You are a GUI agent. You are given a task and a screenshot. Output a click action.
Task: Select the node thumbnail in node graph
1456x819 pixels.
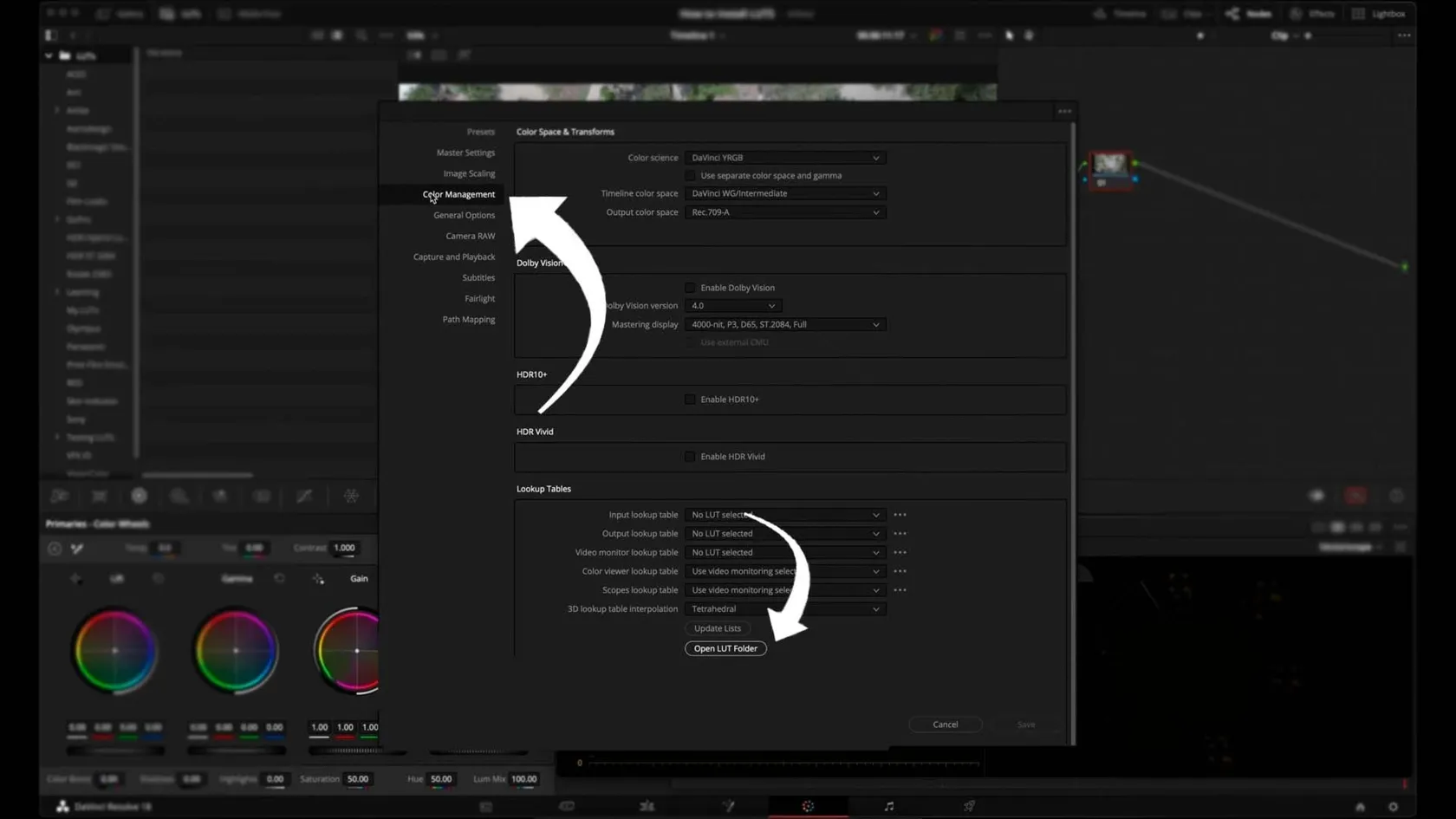pyautogui.click(x=1109, y=165)
